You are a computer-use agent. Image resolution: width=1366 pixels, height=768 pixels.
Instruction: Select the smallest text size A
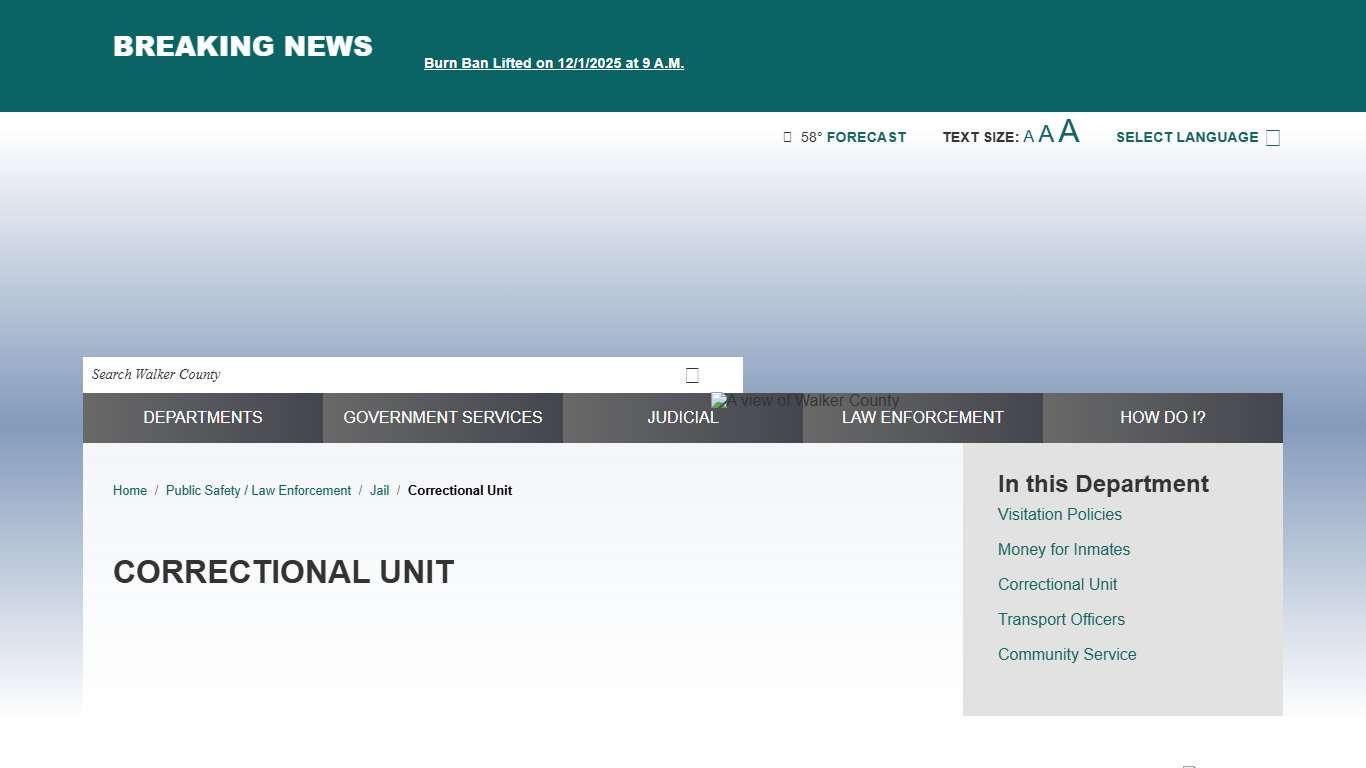pyautogui.click(x=1029, y=137)
